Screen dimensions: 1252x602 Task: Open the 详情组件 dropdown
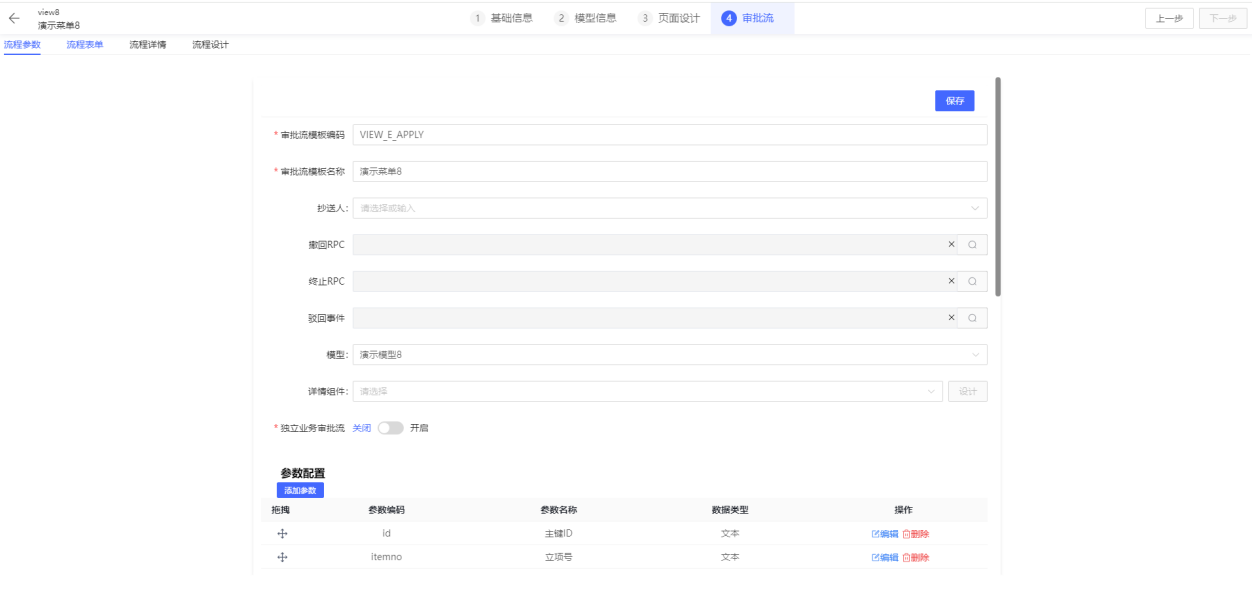[x=648, y=391]
